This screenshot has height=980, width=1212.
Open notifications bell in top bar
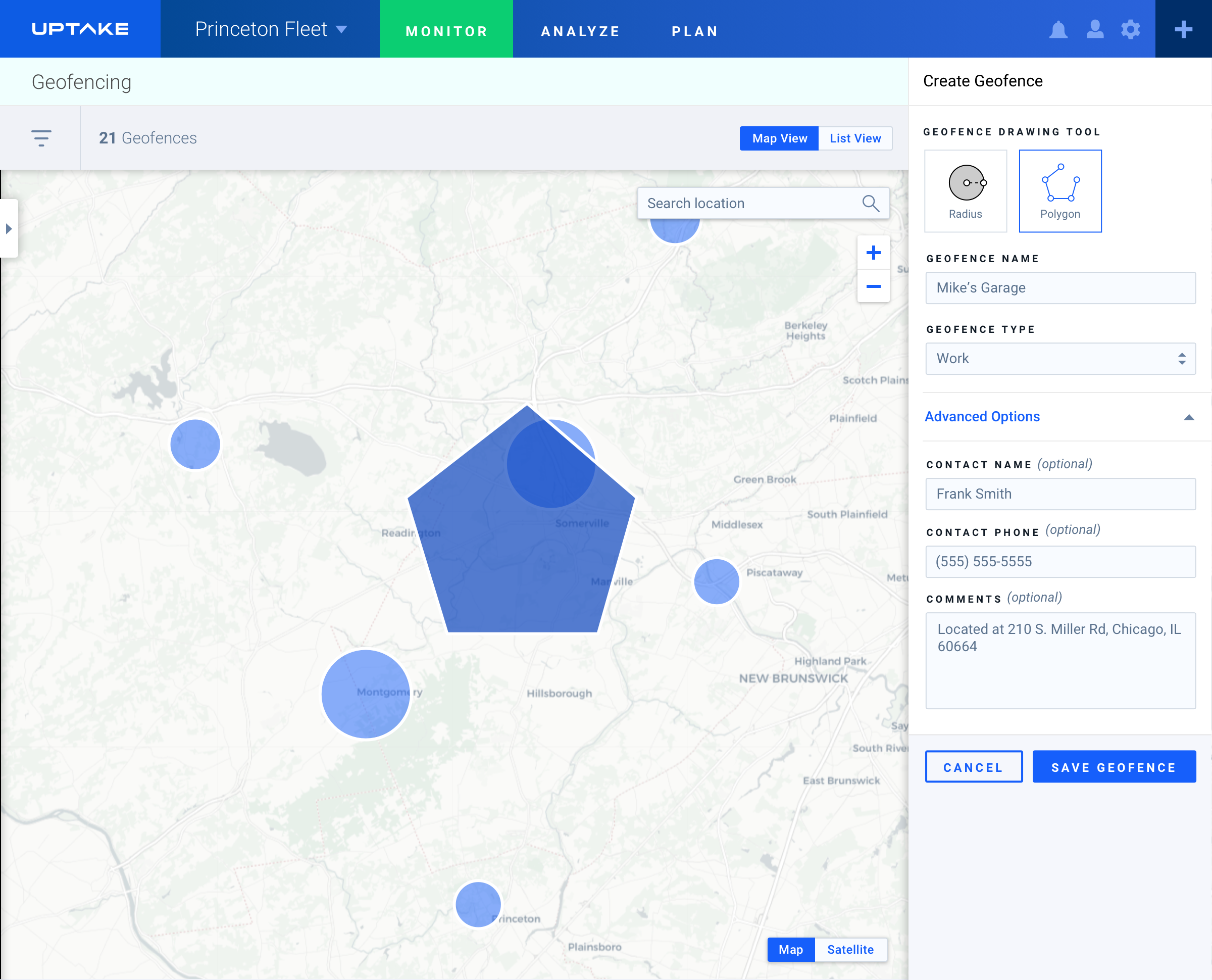tap(1058, 29)
